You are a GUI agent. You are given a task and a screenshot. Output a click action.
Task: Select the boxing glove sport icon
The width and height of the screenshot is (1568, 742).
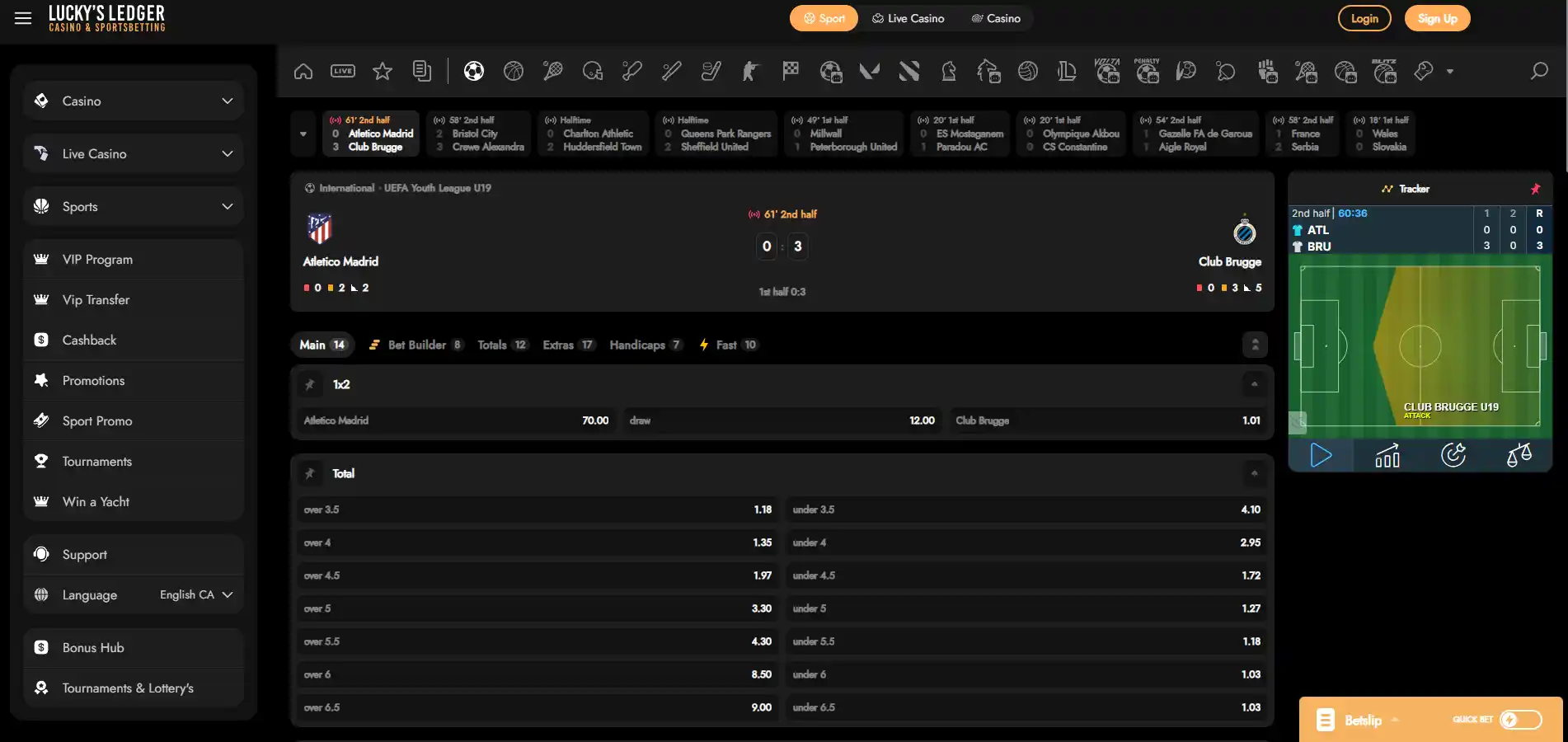(1424, 72)
